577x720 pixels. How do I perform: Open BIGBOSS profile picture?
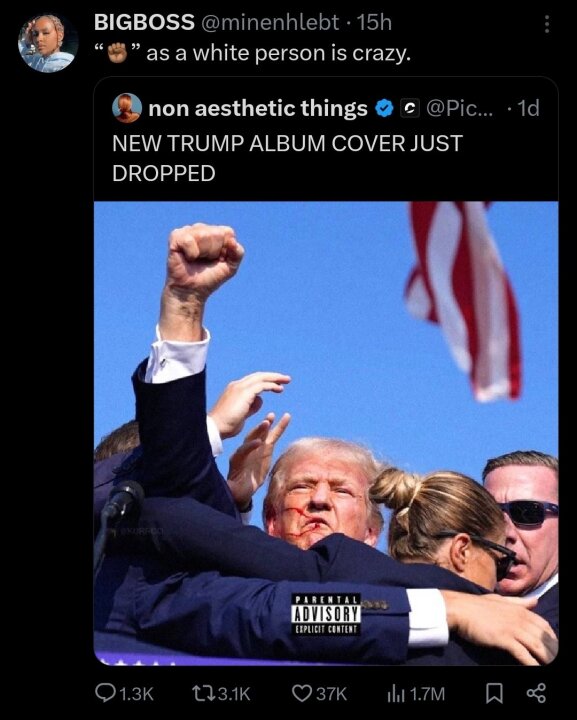pyautogui.click(x=48, y=43)
